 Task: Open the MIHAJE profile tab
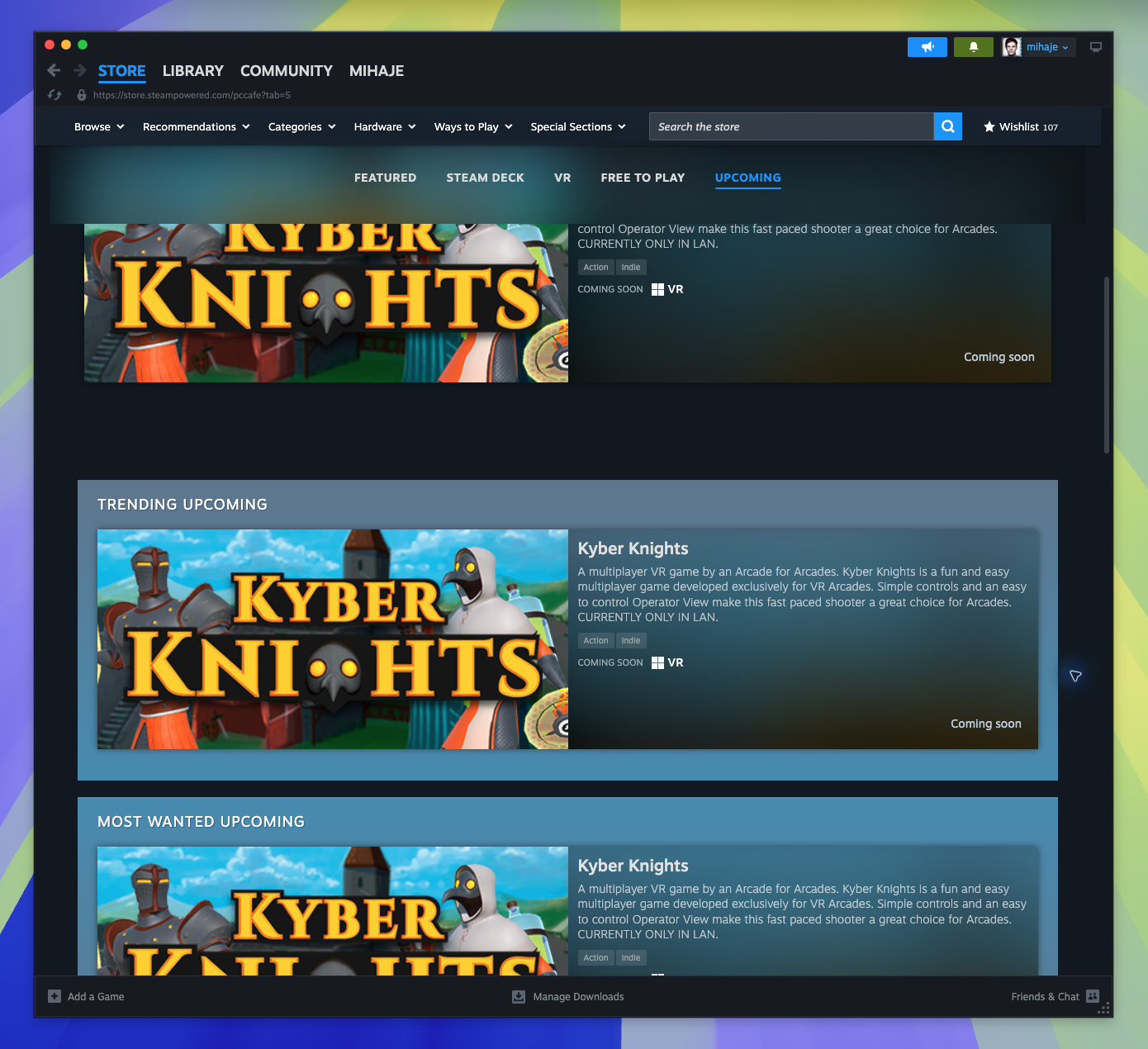(x=377, y=71)
